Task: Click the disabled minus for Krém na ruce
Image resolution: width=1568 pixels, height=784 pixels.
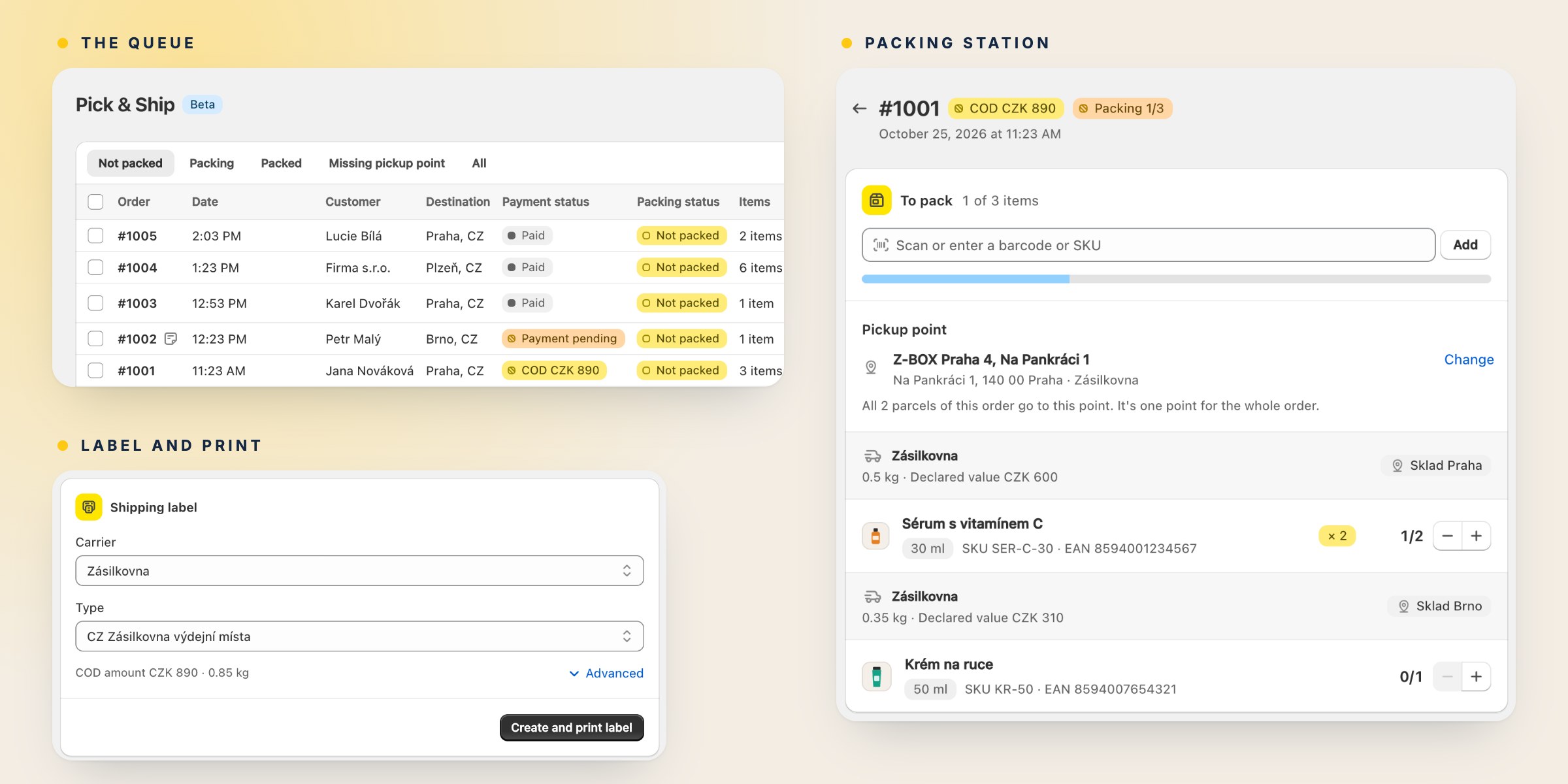Action: 1448,676
